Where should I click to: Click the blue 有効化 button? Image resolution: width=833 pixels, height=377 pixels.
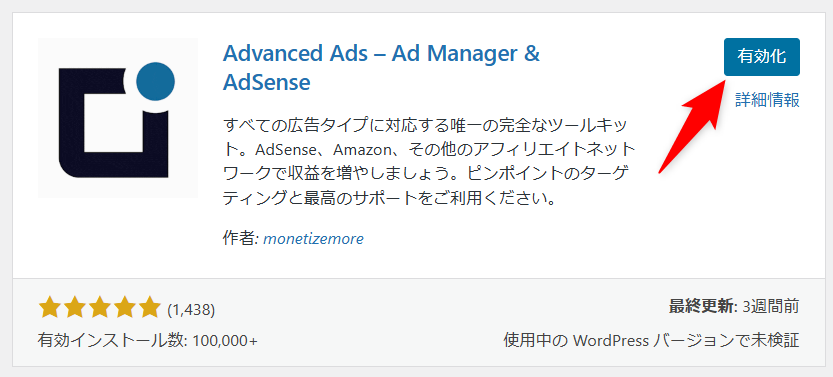click(762, 57)
